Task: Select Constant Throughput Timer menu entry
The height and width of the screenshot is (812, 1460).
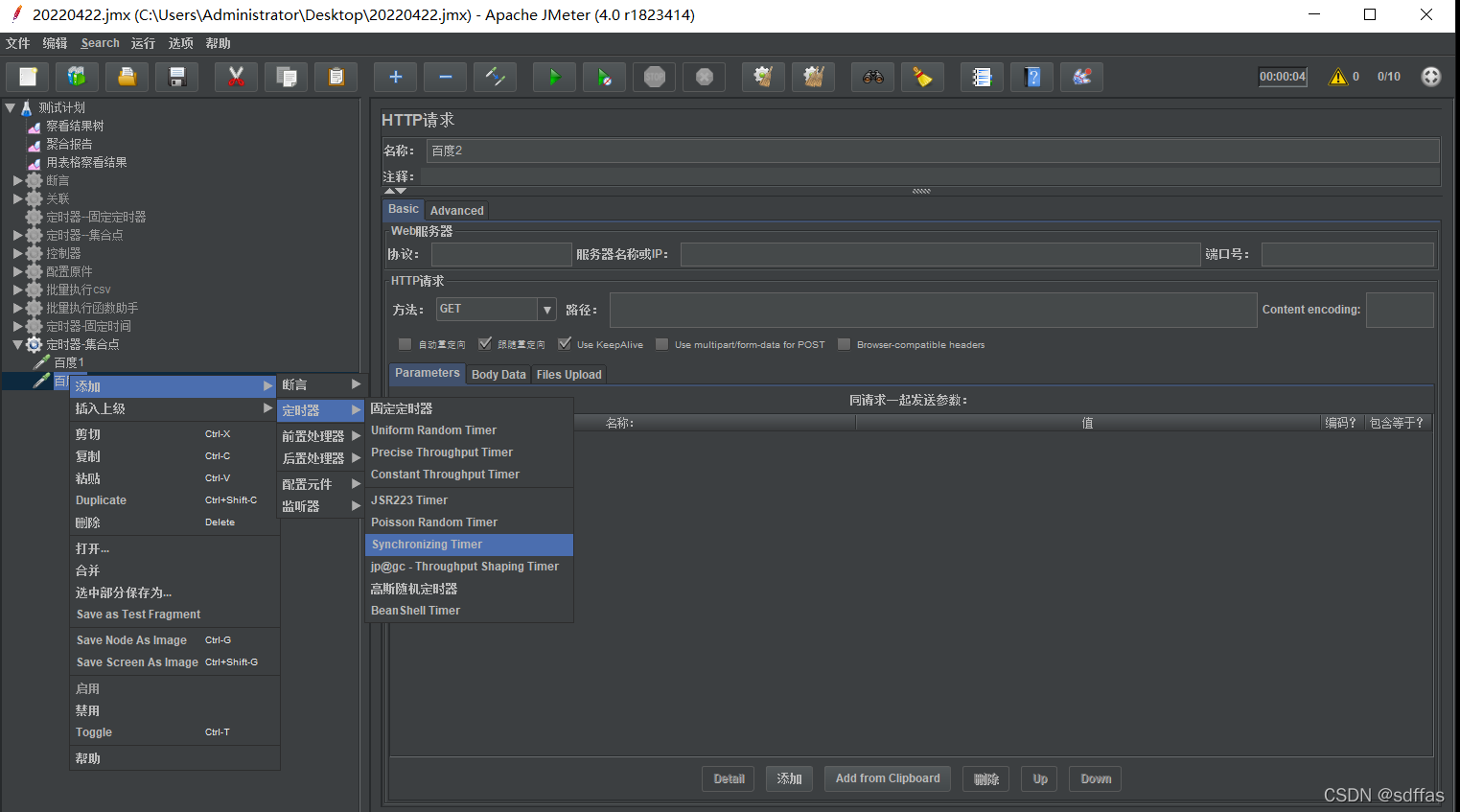Action: (x=469, y=475)
